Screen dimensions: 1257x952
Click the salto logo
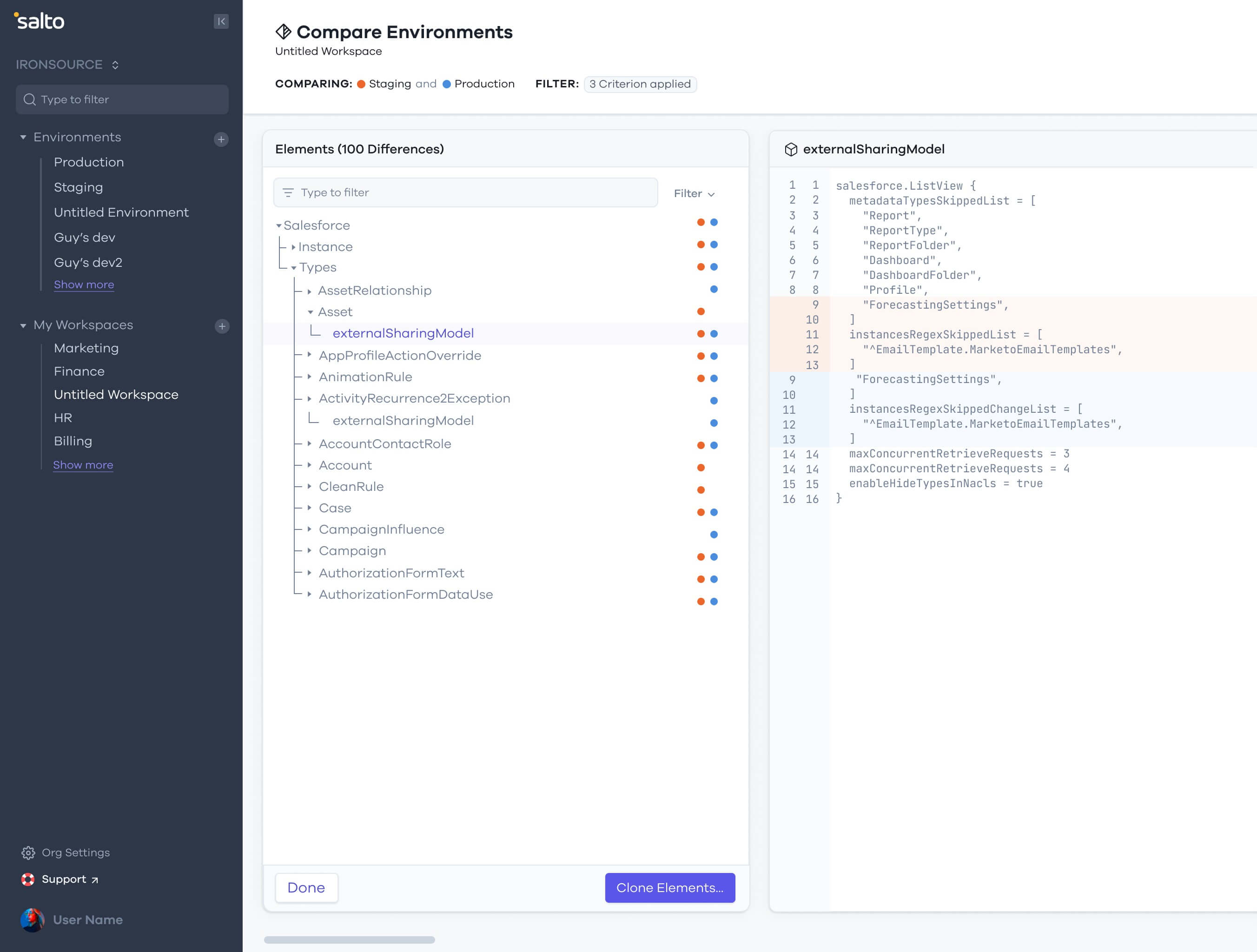39,21
